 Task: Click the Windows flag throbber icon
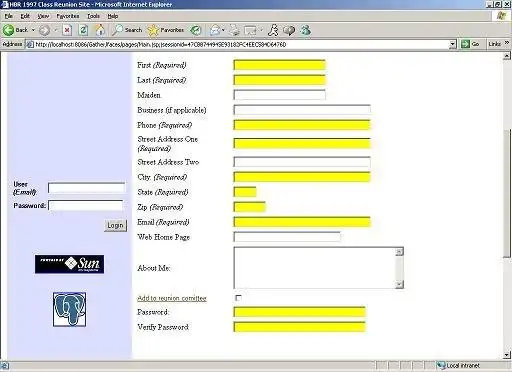point(501,16)
